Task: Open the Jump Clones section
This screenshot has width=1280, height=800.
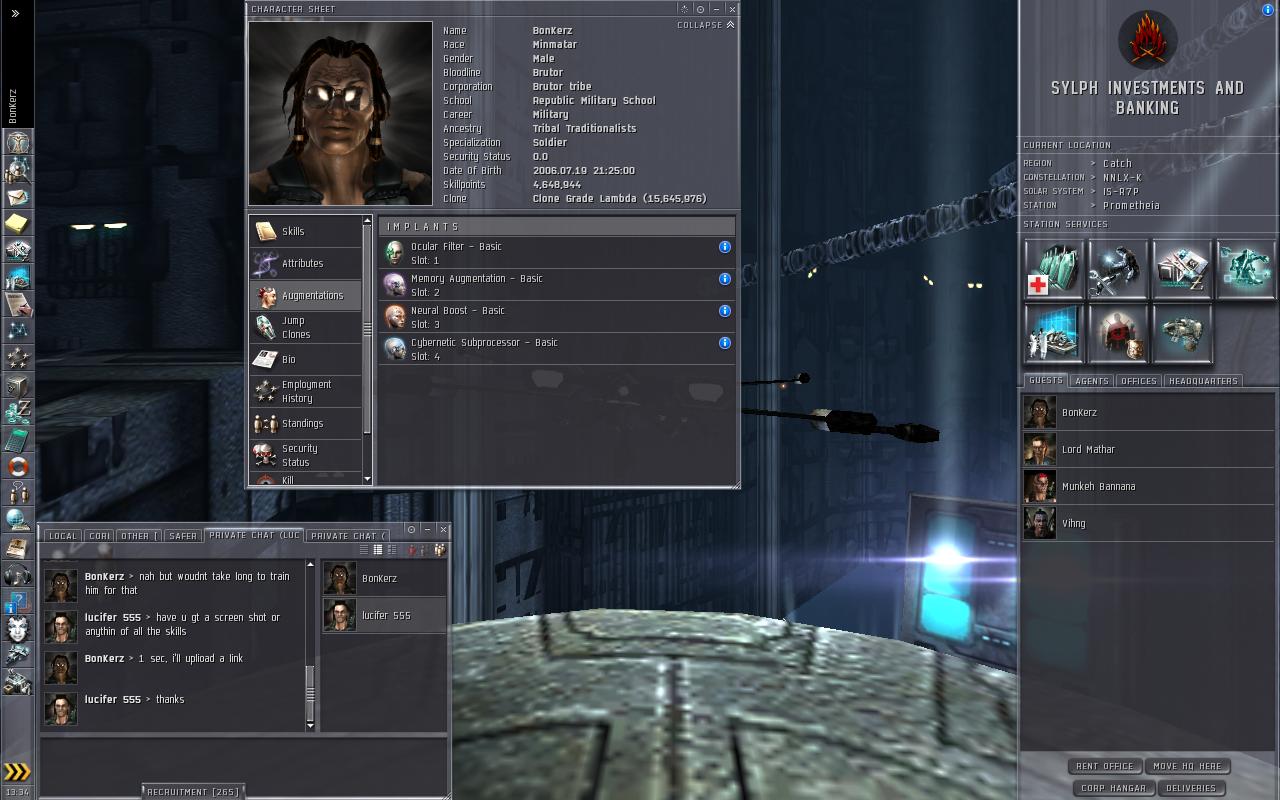Action: click(306, 327)
